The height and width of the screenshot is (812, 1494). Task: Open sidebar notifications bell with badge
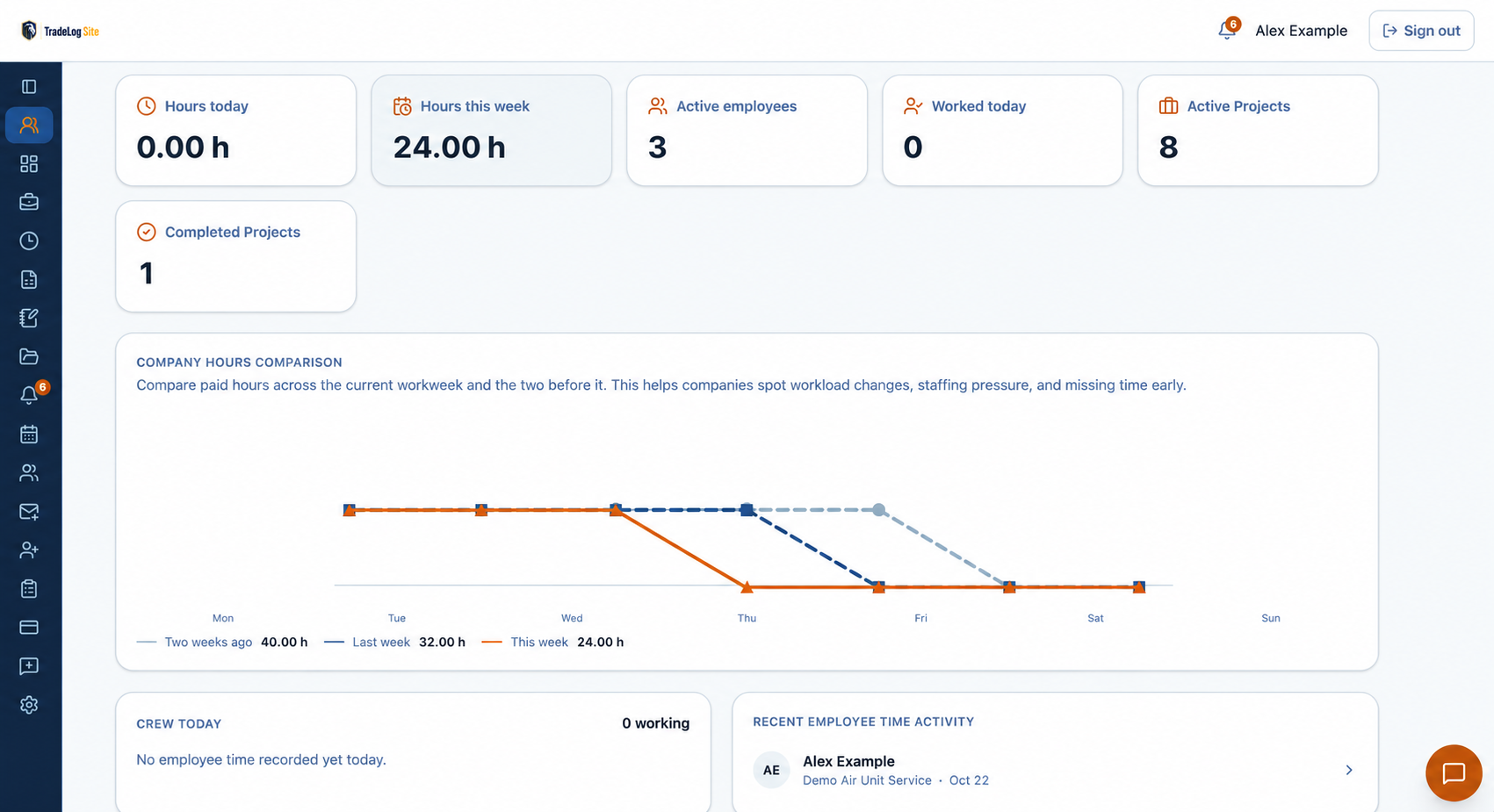31,394
